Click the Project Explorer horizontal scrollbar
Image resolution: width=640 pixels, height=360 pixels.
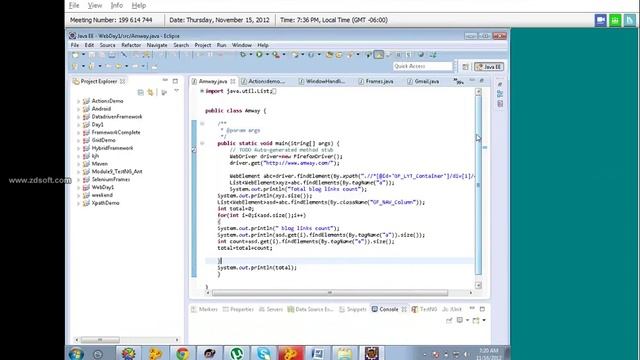[100, 340]
